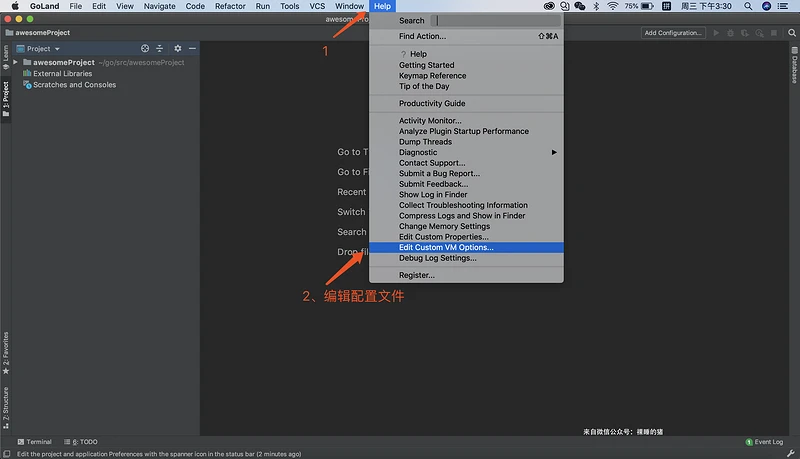Open the Refactor menu
The height and width of the screenshot is (459, 800).
230,6
